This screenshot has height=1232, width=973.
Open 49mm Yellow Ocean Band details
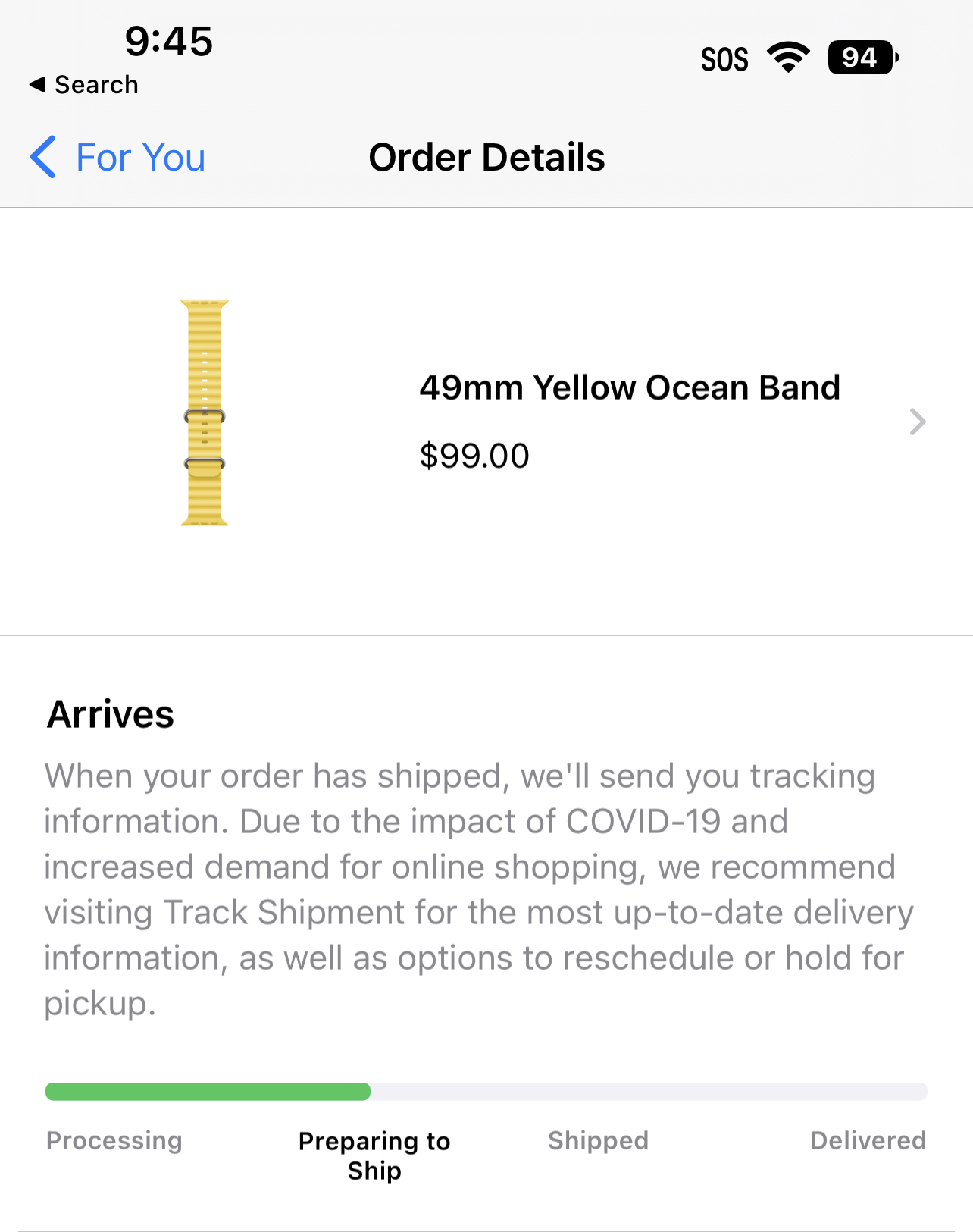pyautogui.click(x=630, y=387)
